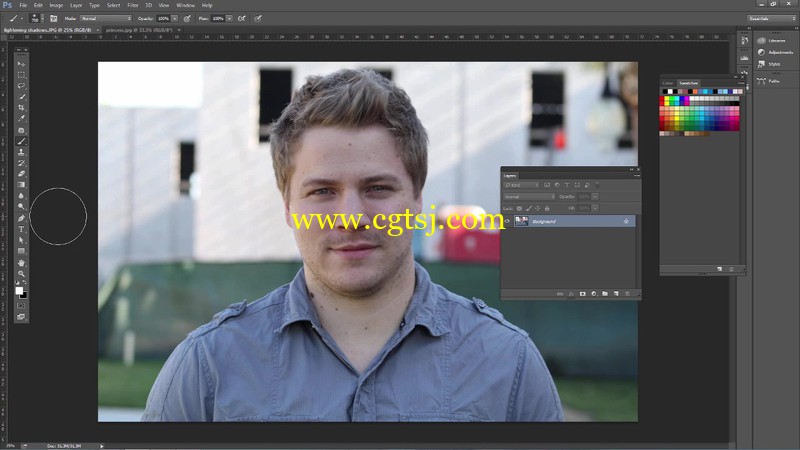This screenshot has height=450, width=800.
Task: Toggle lock all padlock icon
Action: tap(547, 208)
